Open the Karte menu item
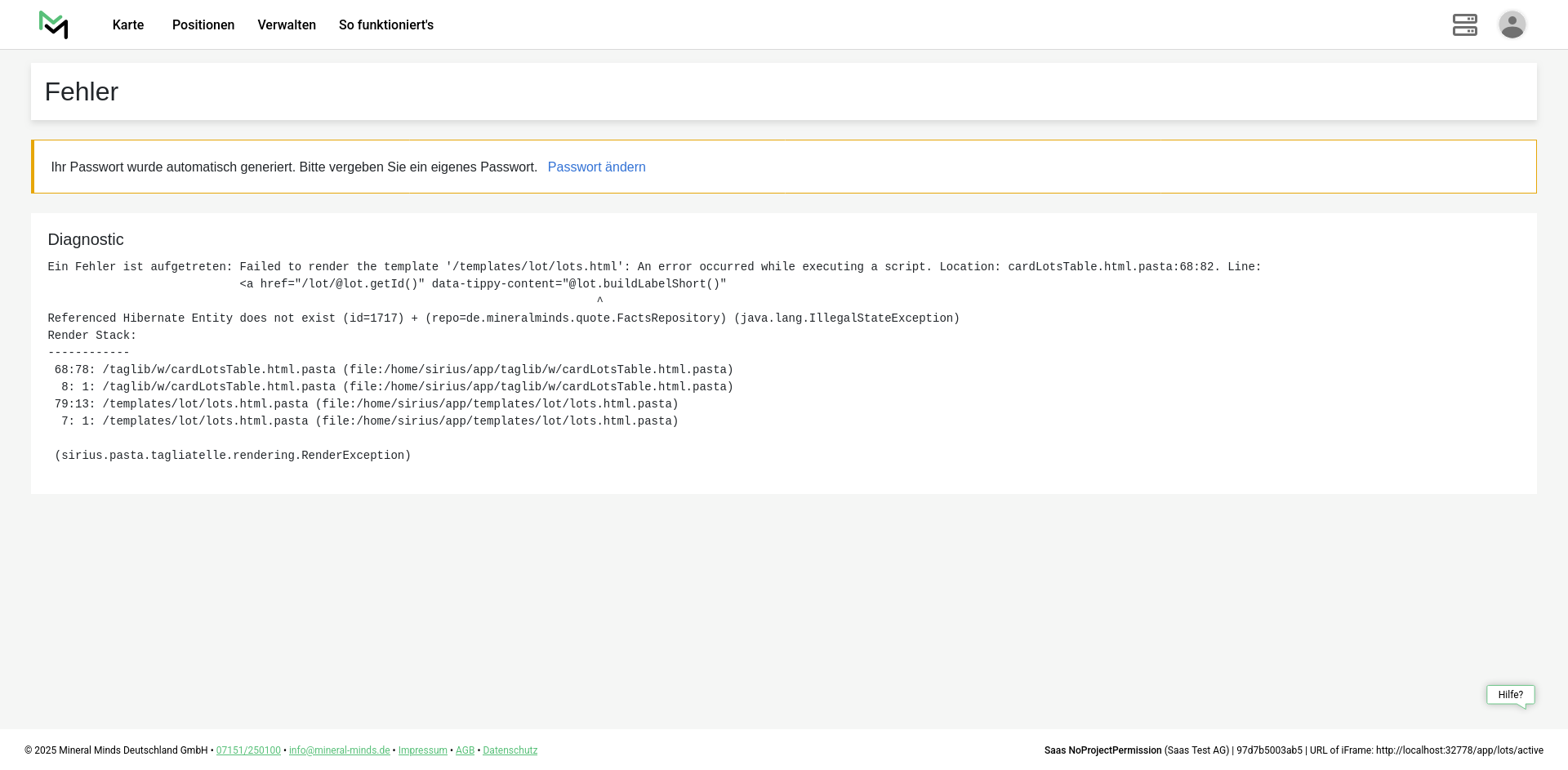 point(128,25)
